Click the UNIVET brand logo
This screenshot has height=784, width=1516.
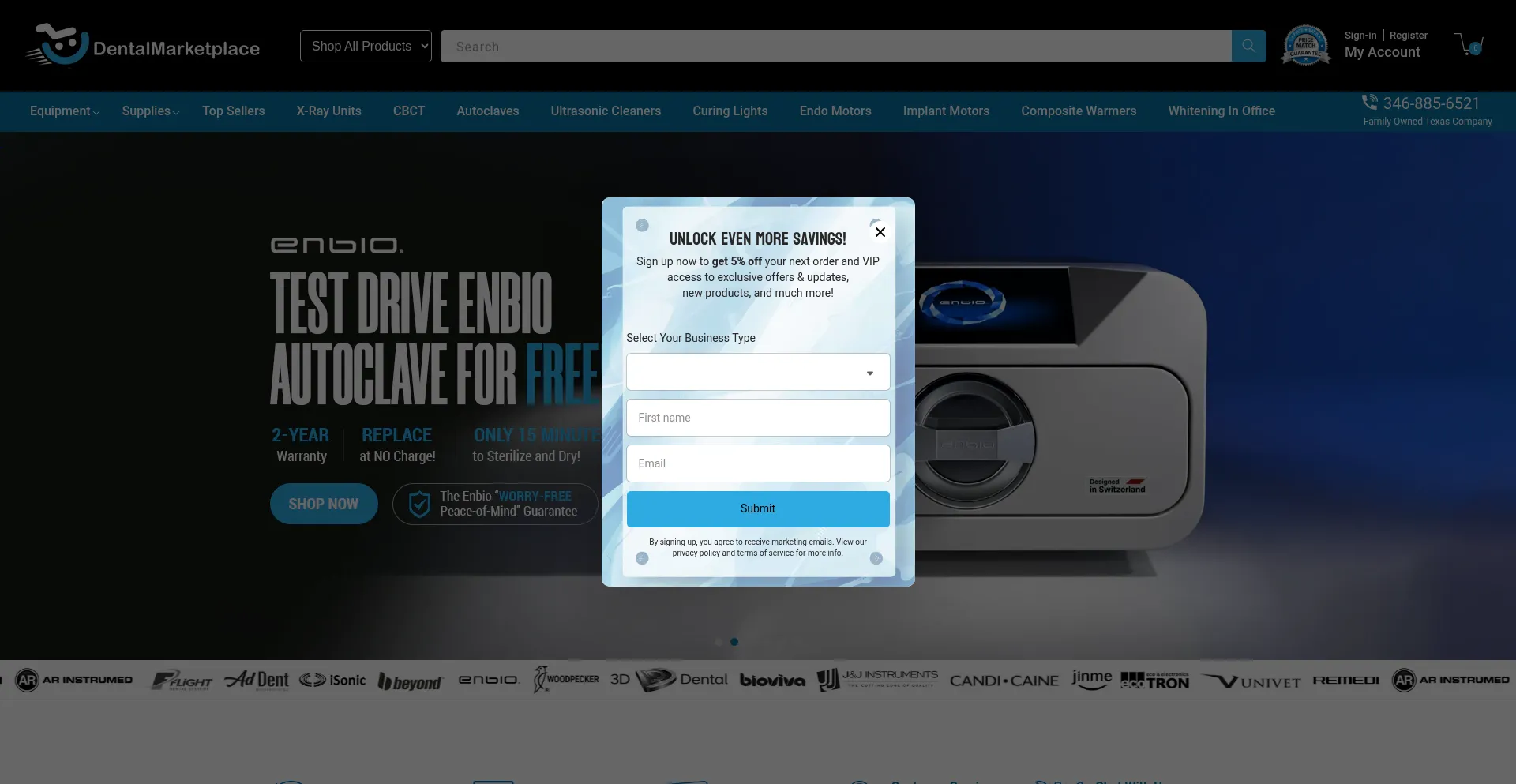tap(1251, 681)
